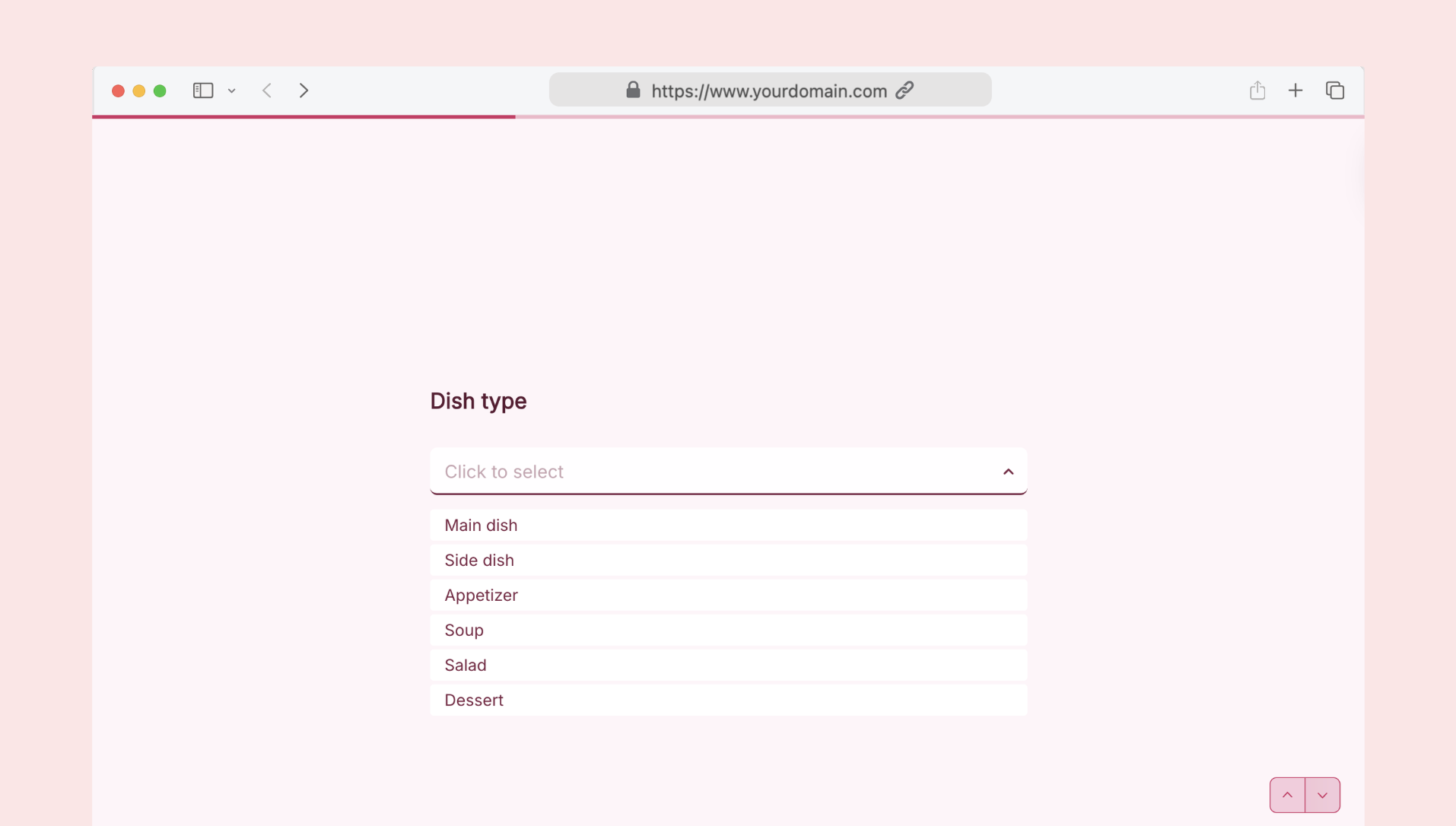Viewport: 1456px width, 826px height.
Task: Click the link icon in address bar
Action: [904, 91]
